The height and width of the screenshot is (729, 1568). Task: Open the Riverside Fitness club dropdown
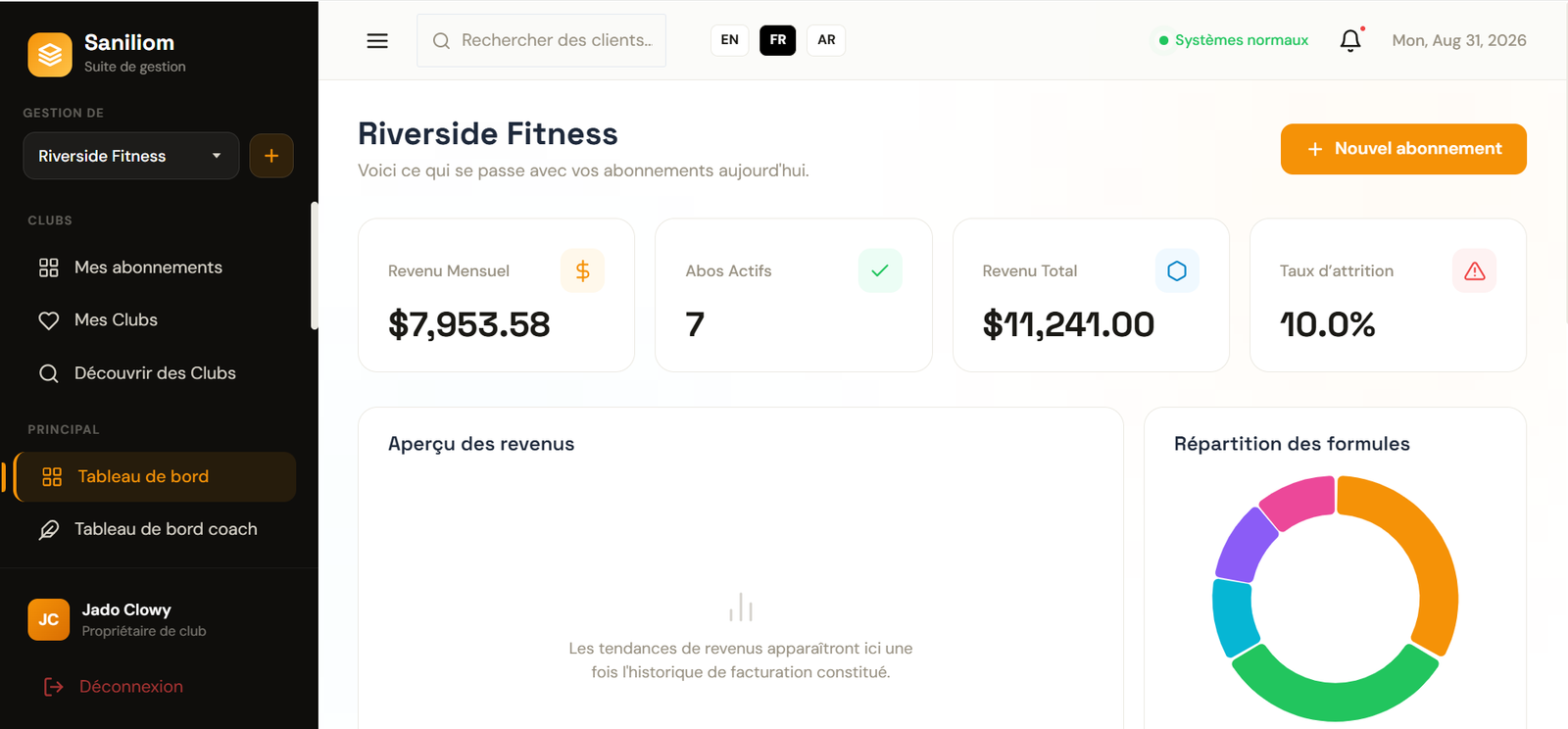131,156
